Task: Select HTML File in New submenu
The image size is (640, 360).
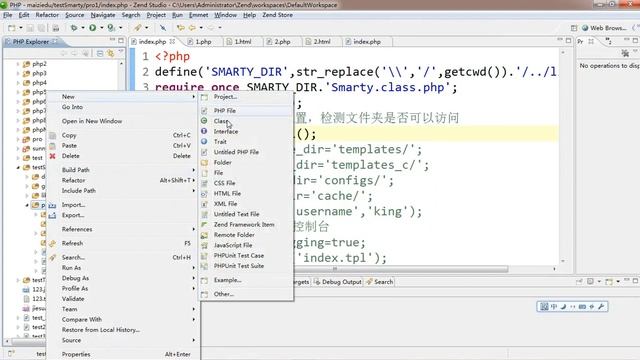Action: 246,193
